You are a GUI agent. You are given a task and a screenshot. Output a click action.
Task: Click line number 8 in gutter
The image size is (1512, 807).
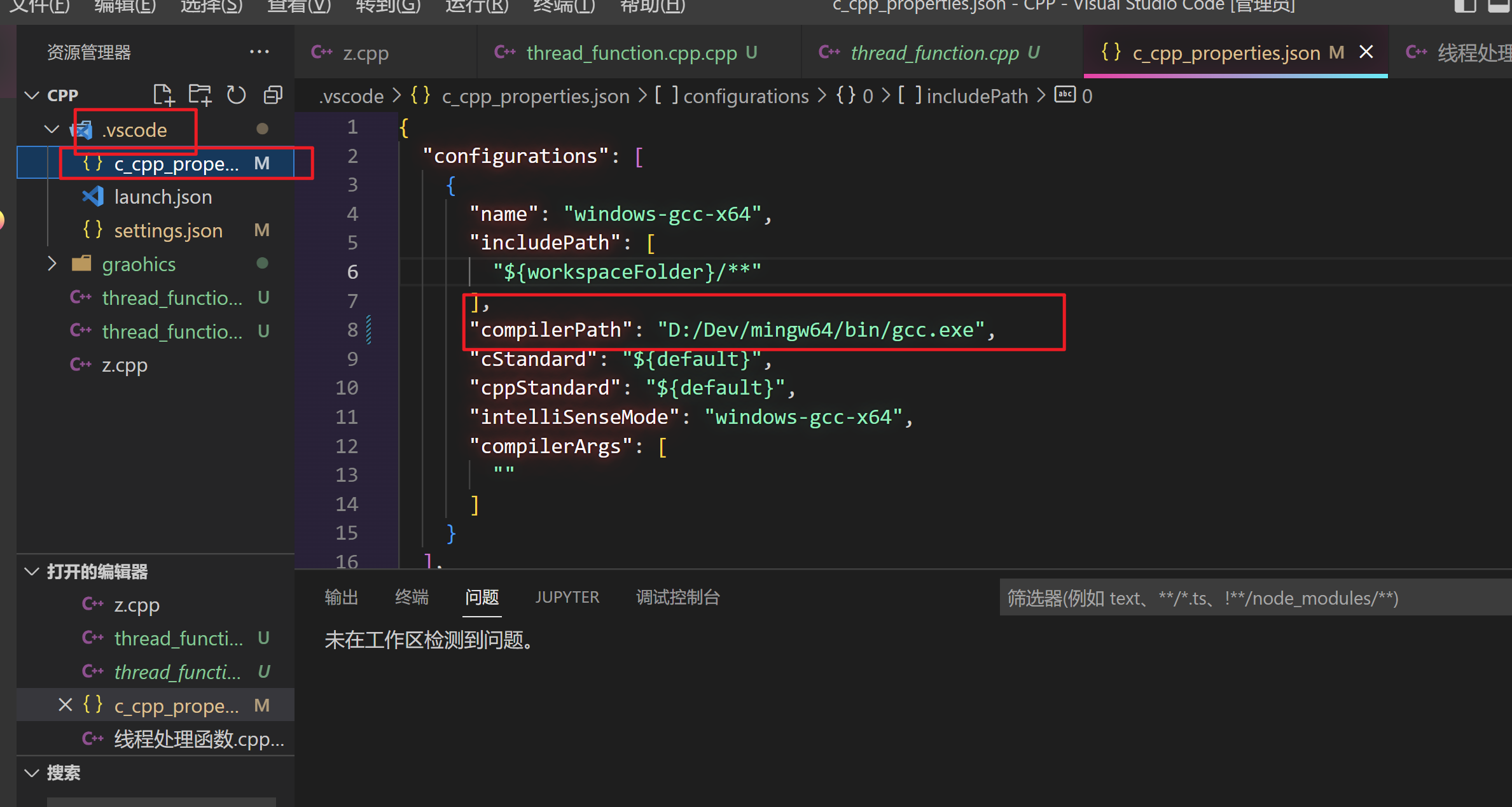pyautogui.click(x=352, y=330)
